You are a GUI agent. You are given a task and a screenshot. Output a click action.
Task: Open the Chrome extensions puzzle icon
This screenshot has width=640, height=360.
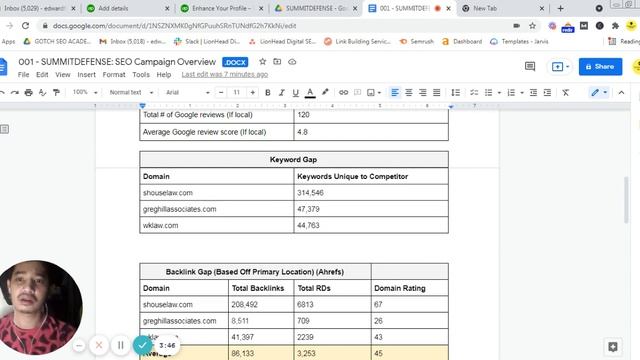point(615,26)
